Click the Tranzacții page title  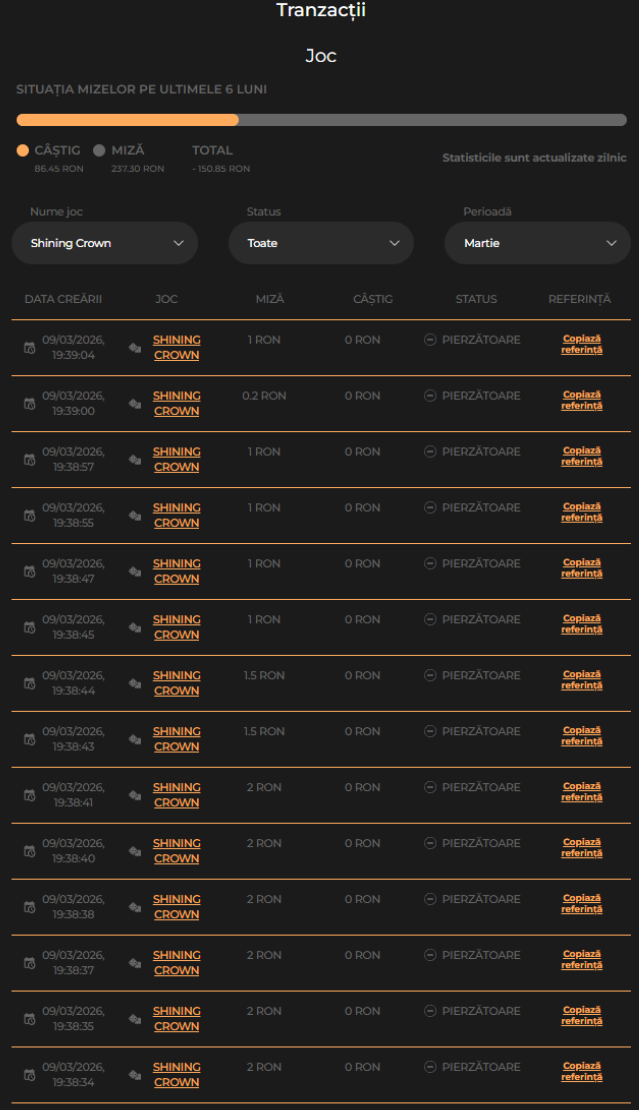point(321,11)
